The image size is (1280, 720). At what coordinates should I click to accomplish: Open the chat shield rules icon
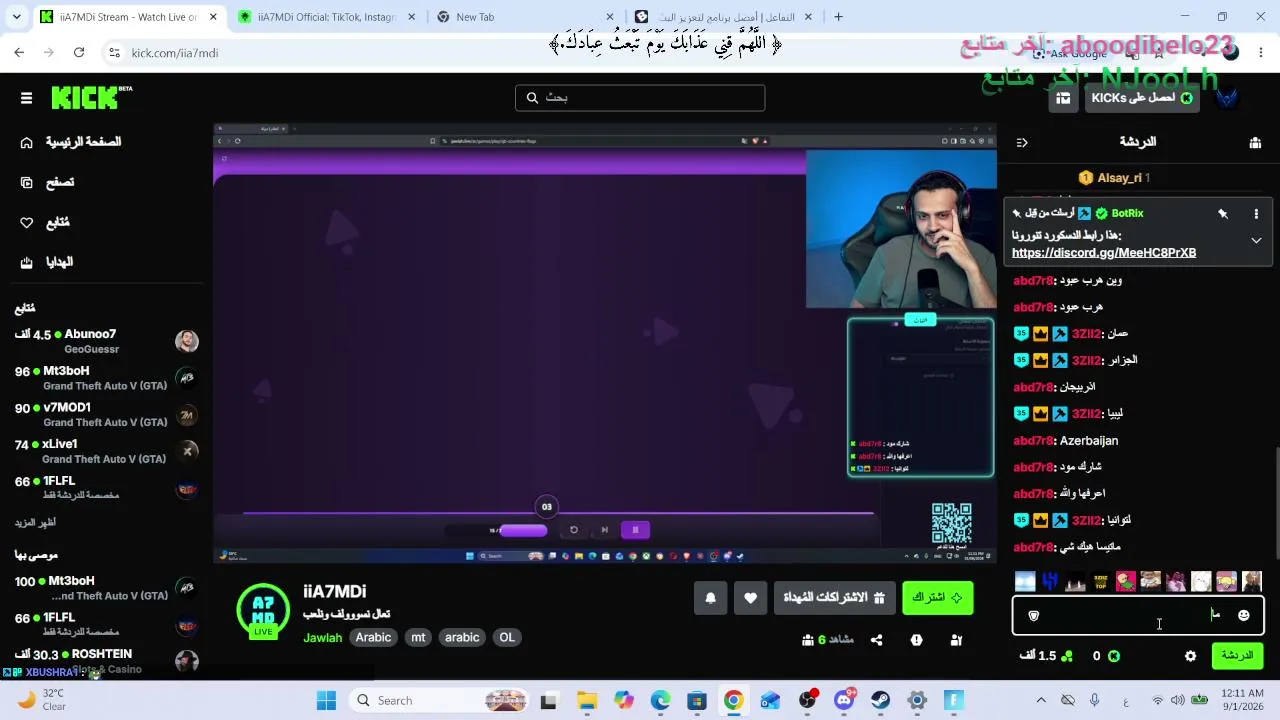1034,616
